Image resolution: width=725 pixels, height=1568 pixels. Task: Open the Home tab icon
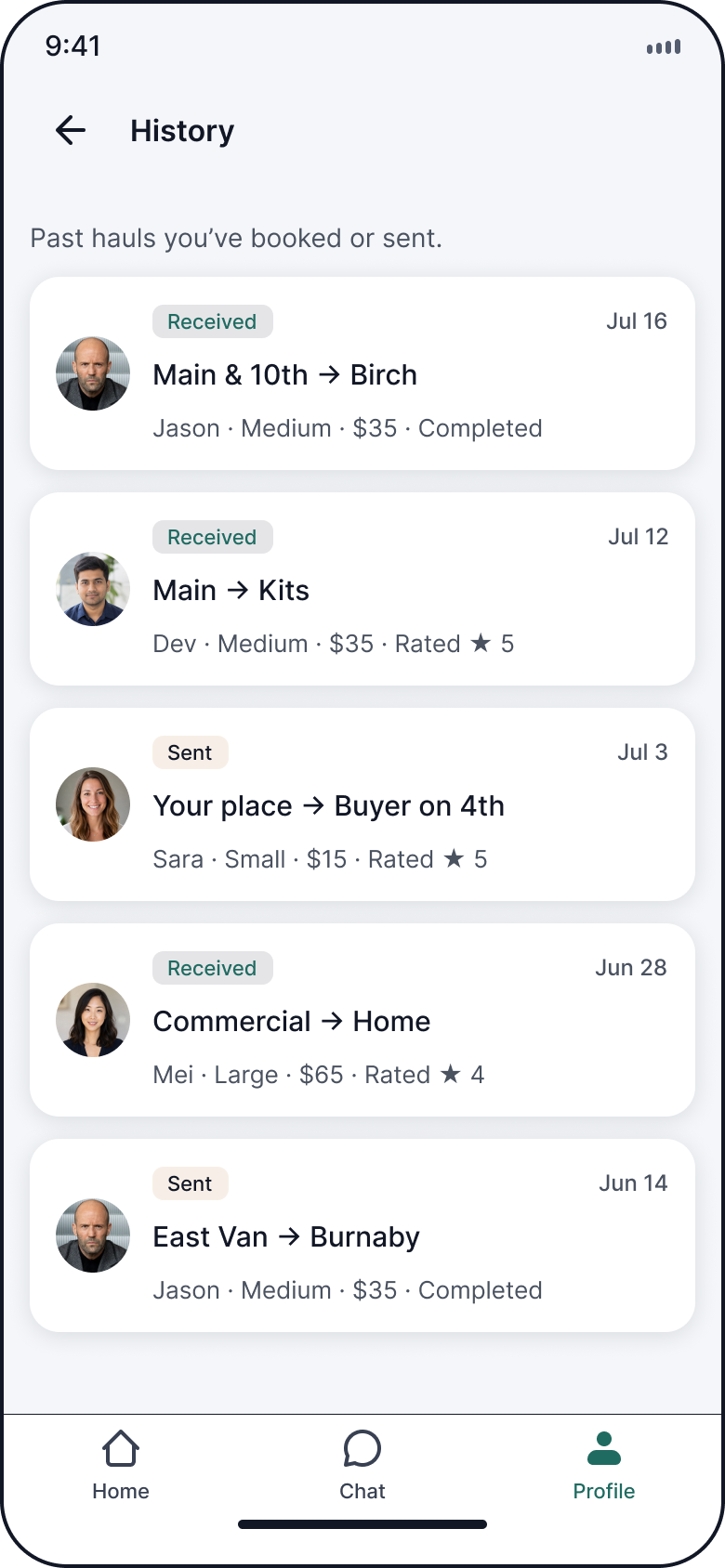pos(121,1448)
